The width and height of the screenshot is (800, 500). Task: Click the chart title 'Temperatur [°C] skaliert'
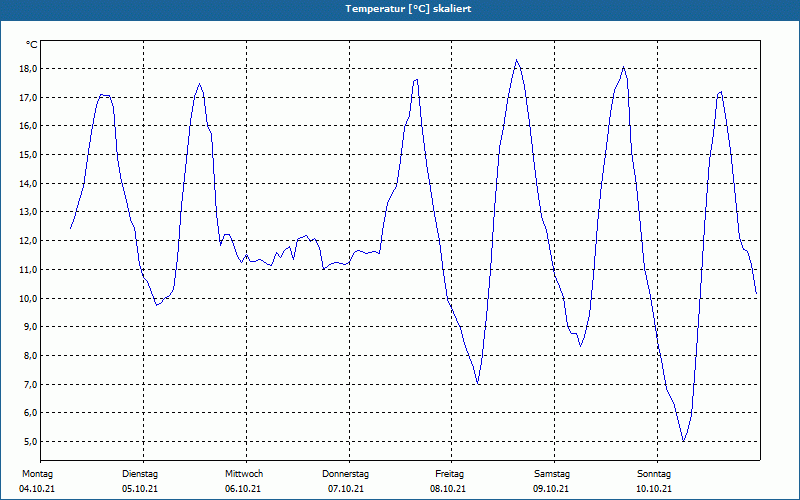coord(408,9)
